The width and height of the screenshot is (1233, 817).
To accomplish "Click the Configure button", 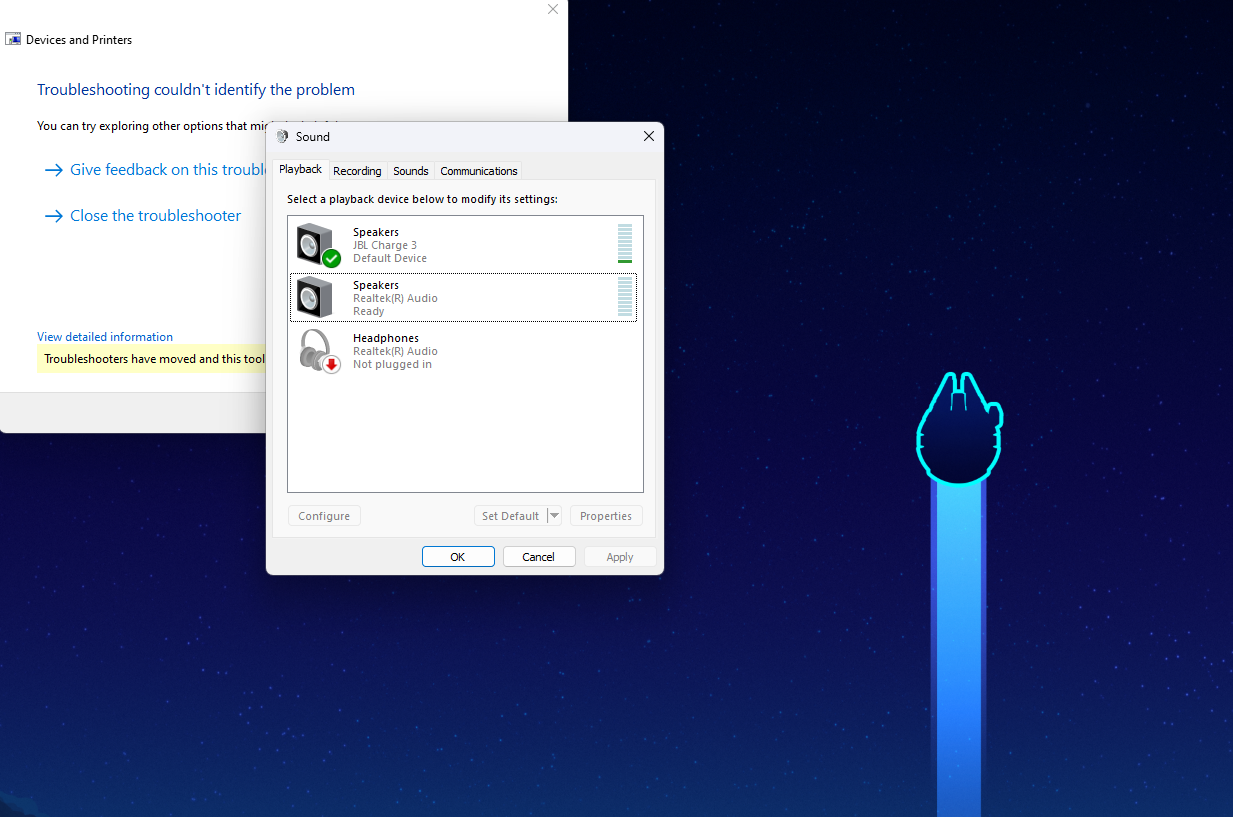I will coord(324,516).
